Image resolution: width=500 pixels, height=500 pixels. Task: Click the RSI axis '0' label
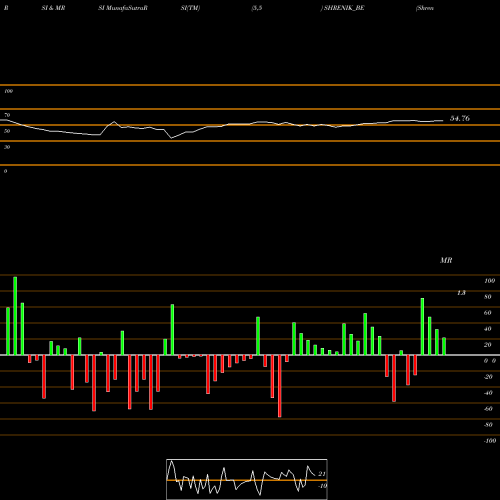[5, 171]
